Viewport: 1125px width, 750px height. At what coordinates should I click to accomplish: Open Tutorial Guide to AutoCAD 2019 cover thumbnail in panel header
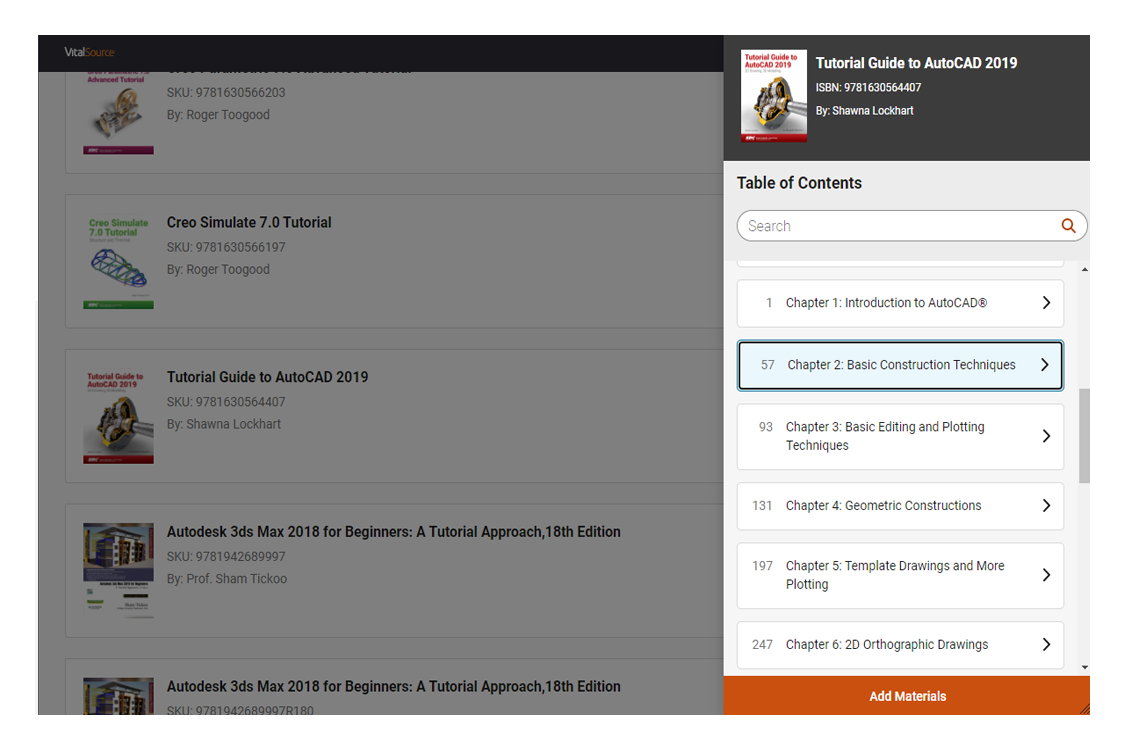coord(773,96)
